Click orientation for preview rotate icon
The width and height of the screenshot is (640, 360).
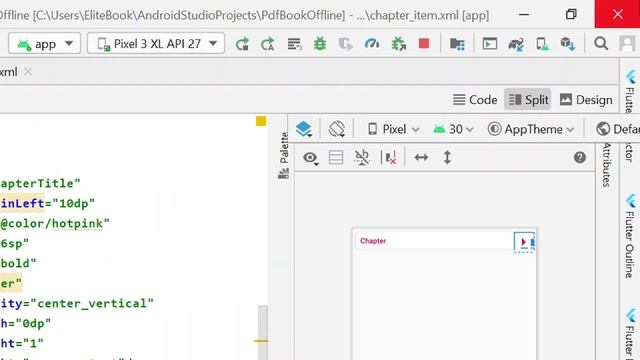pos(337,129)
